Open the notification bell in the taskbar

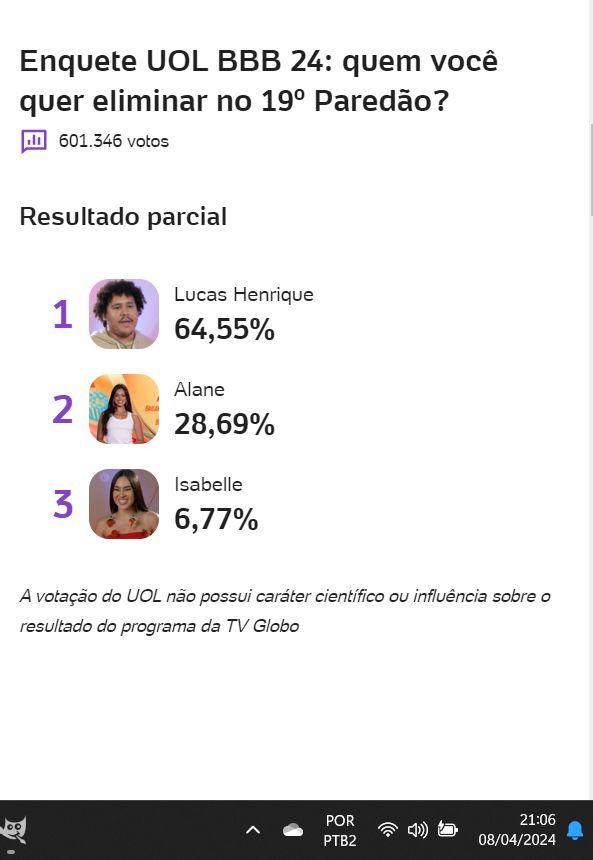(574, 830)
